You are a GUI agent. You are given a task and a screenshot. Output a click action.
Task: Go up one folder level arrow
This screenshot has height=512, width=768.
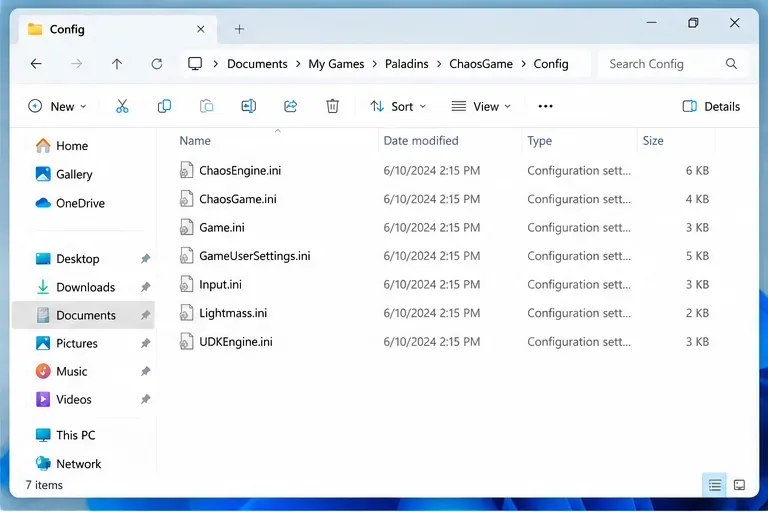[x=117, y=64]
